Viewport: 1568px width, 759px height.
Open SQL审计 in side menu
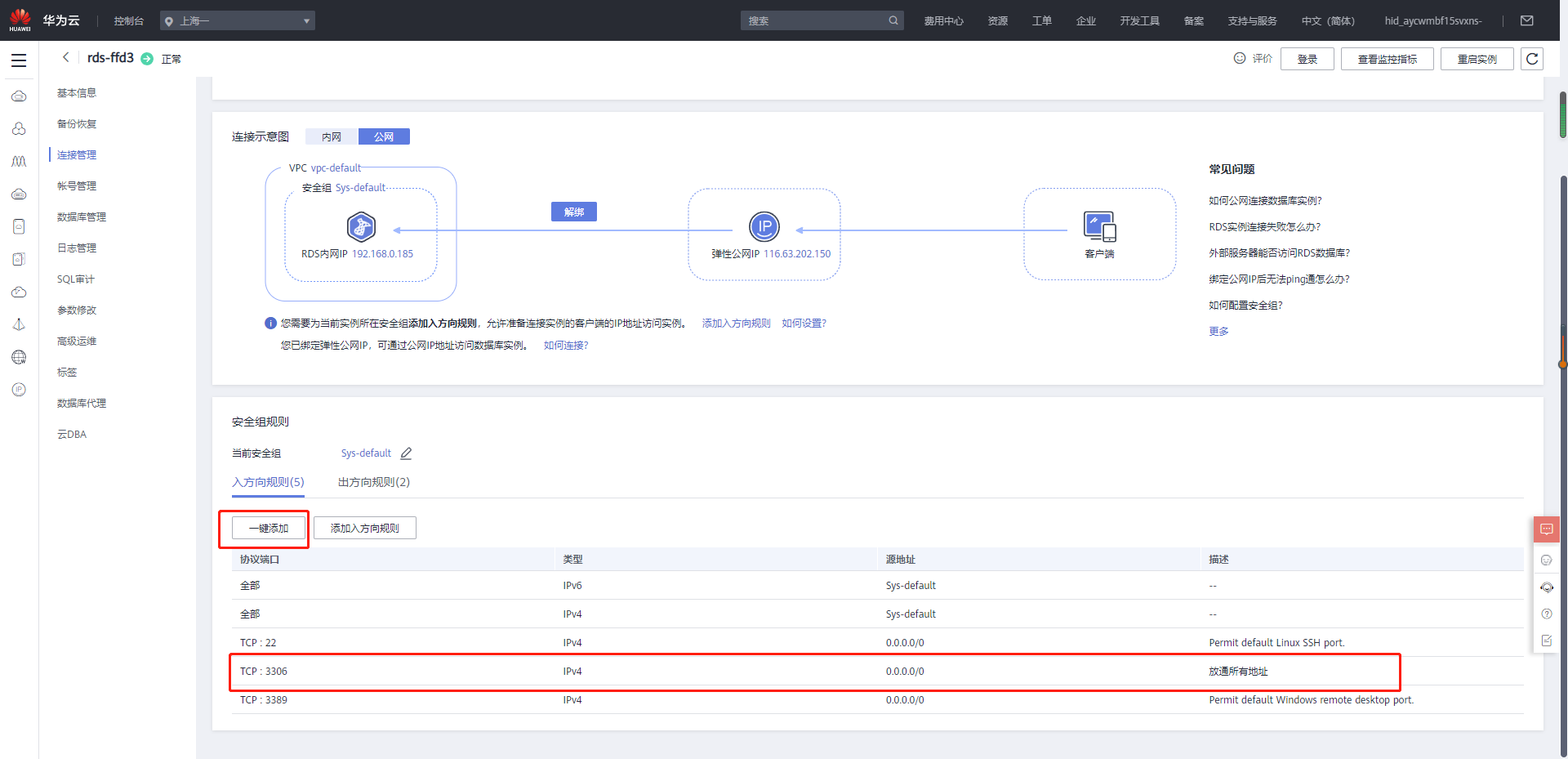[76, 279]
